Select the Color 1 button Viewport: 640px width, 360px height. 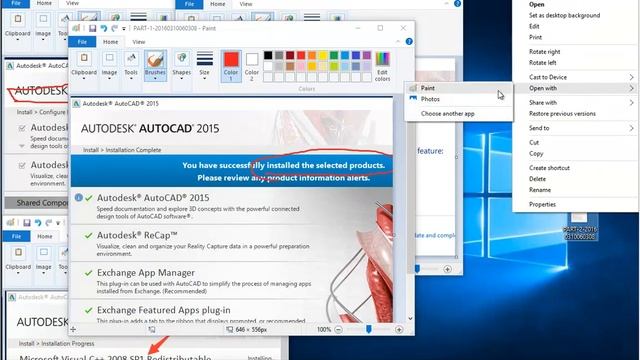click(231, 66)
